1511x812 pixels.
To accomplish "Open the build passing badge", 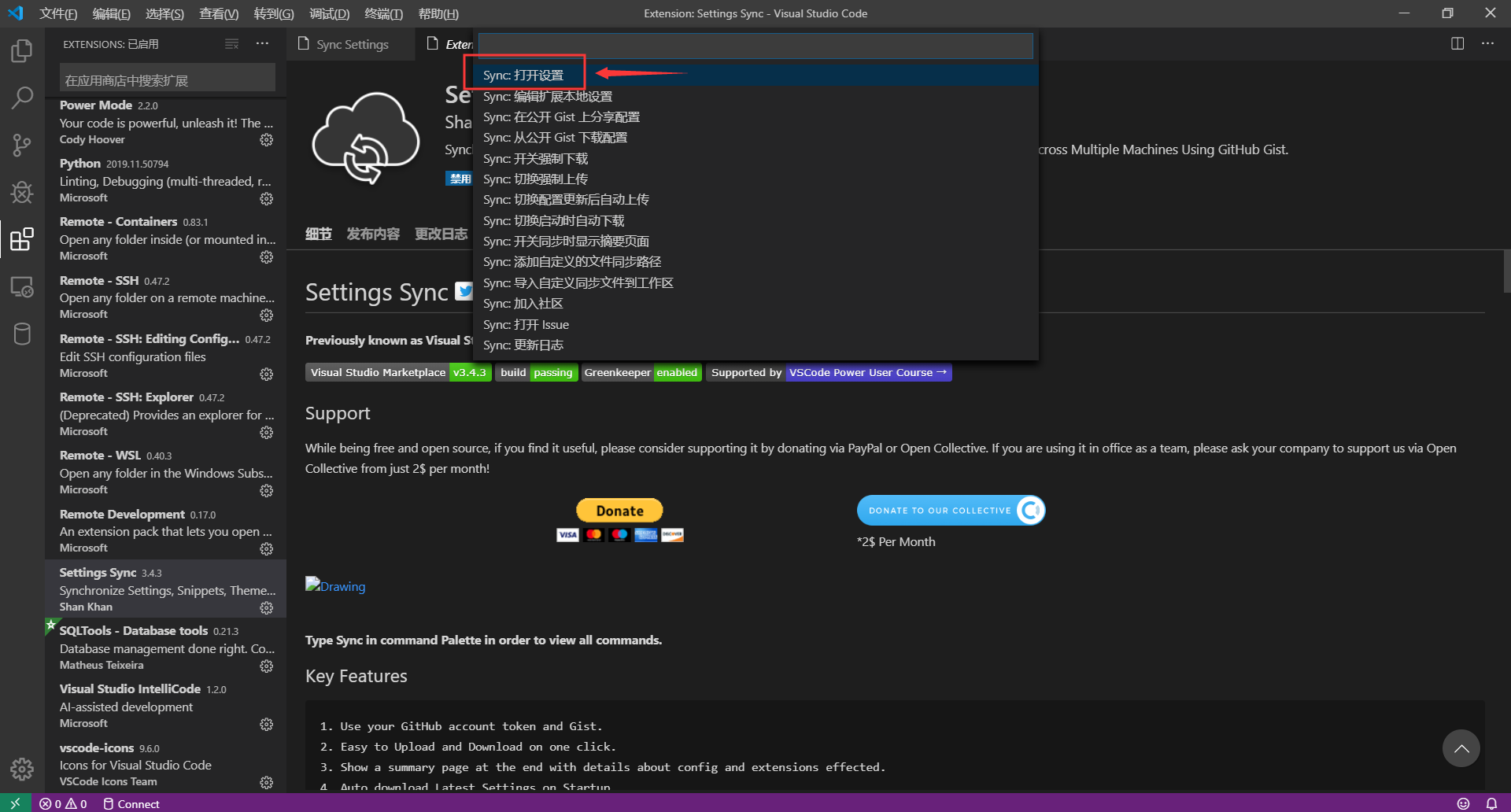I will point(537,372).
